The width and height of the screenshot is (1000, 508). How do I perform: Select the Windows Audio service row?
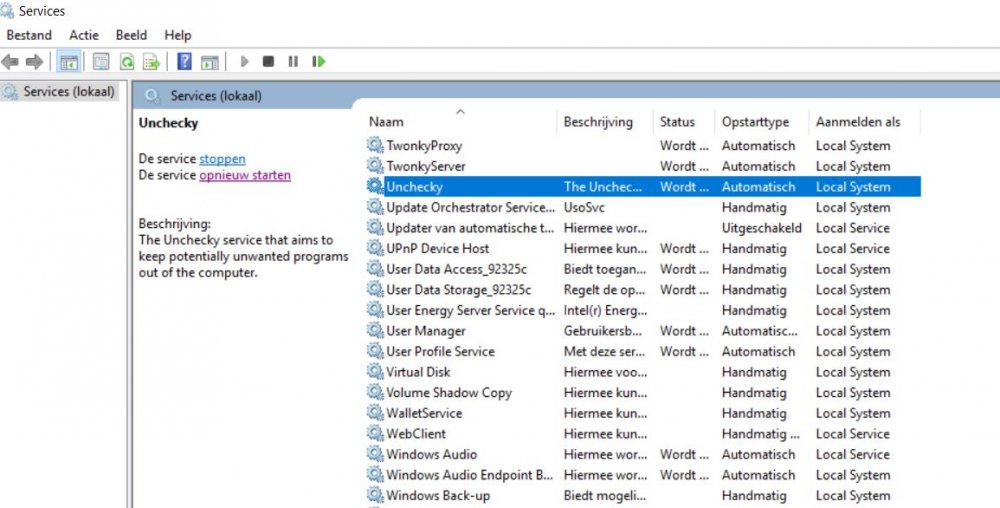pyautogui.click(x=431, y=455)
